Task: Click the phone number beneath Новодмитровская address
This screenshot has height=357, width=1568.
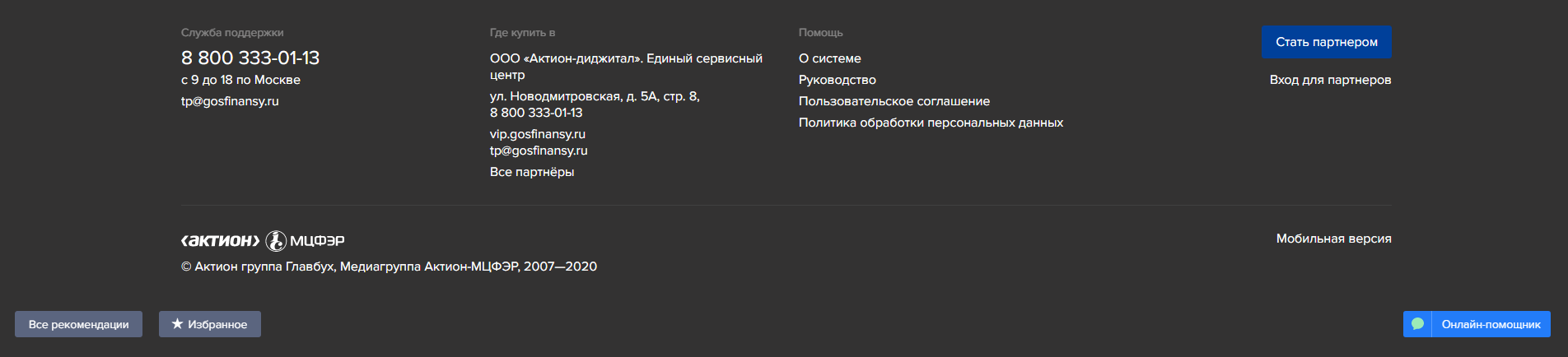Action: (536, 113)
